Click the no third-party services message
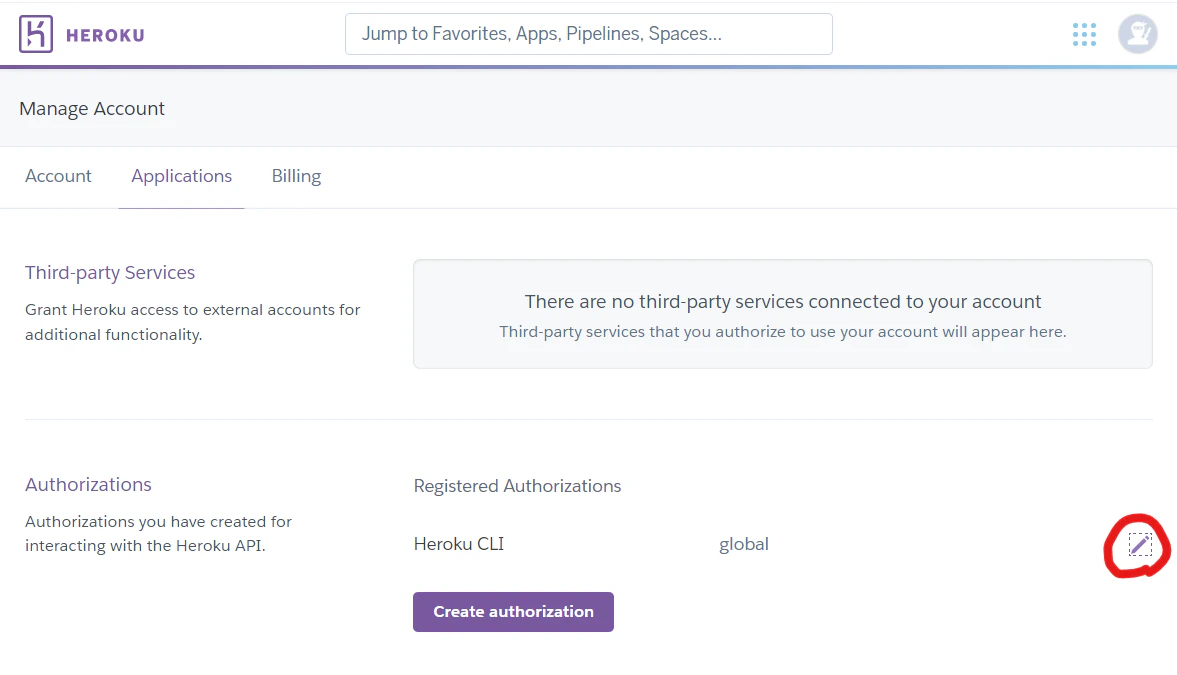The height and width of the screenshot is (675, 1177). 782,301
